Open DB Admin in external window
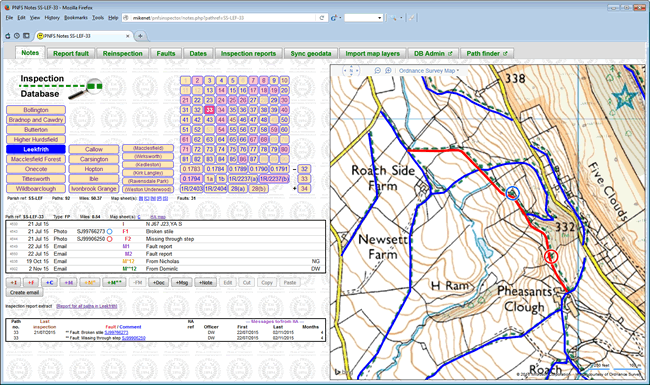This screenshot has height=385, width=650. (433, 53)
